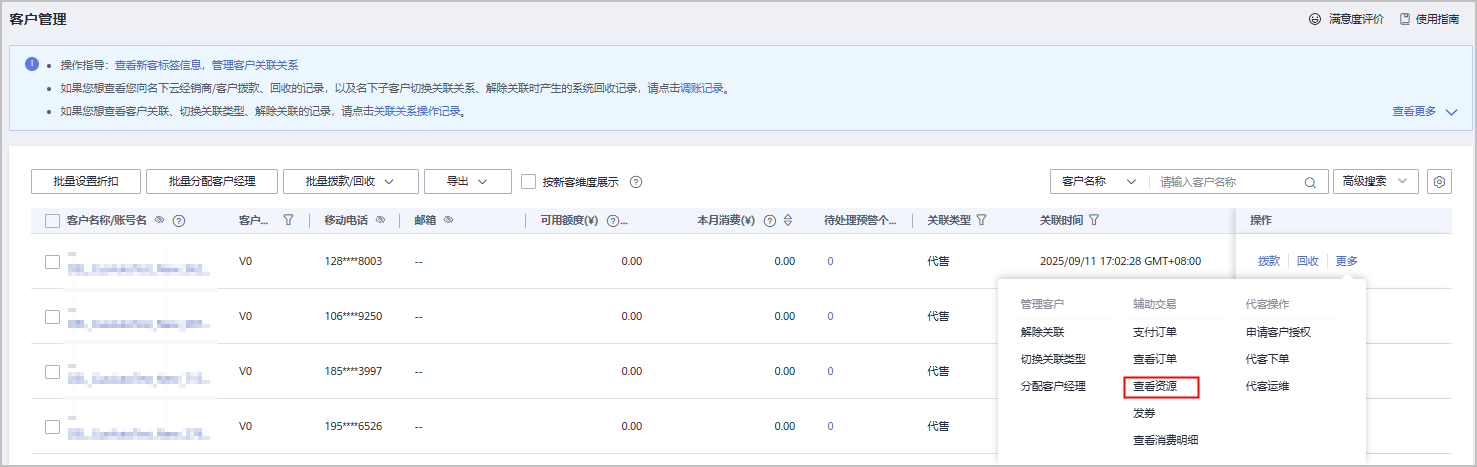The height and width of the screenshot is (467, 1477).
Task: Open the 导出 export dropdown
Action: (467, 181)
